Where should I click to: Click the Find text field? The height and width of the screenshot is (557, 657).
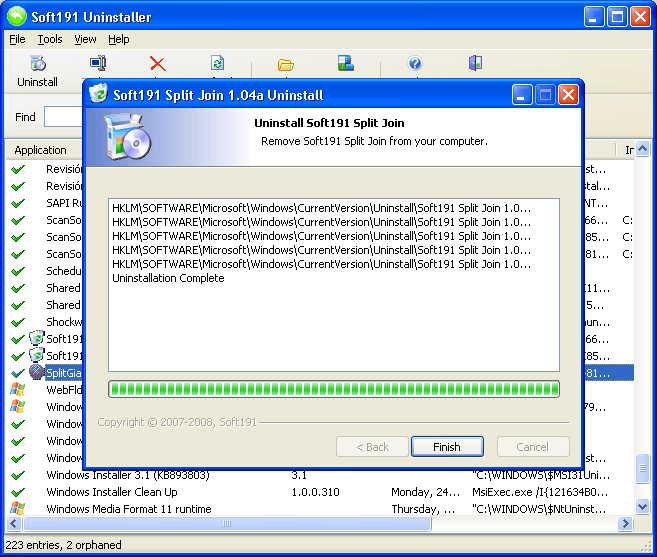63,117
